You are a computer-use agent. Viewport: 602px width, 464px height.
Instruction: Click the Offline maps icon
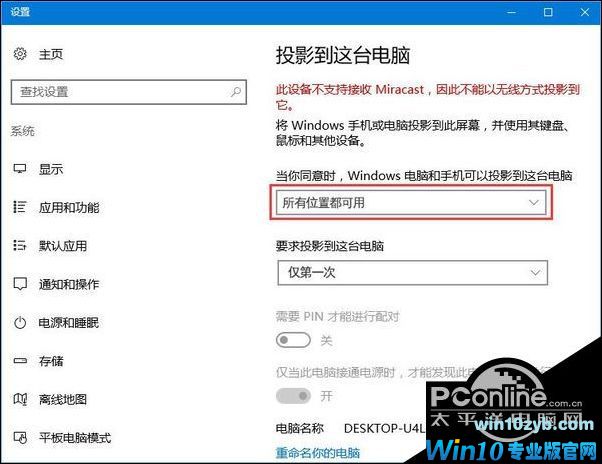[x=20, y=399]
